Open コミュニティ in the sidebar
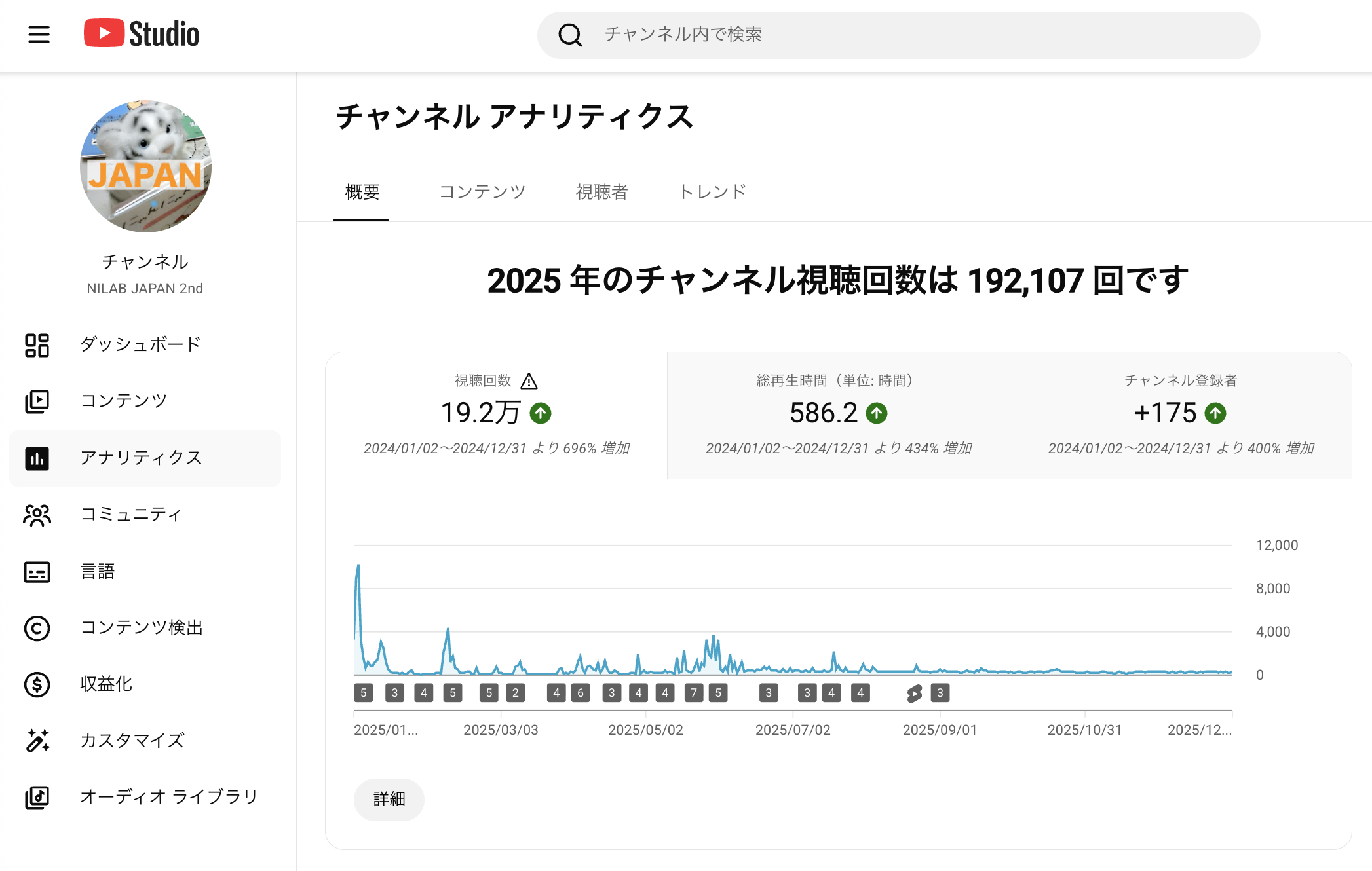The height and width of the screenshot is (871, 1372). (x=130, y=515)
